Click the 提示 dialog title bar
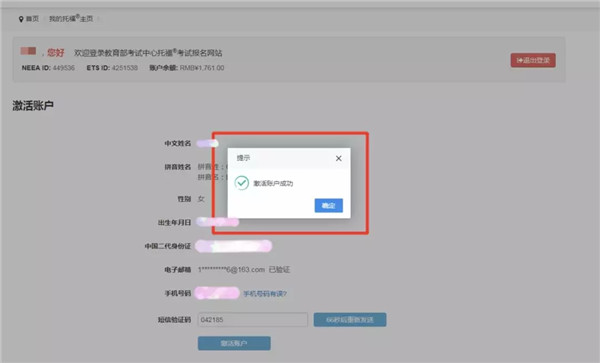Viewport: 600px width, 363px height. coord(289,158)
